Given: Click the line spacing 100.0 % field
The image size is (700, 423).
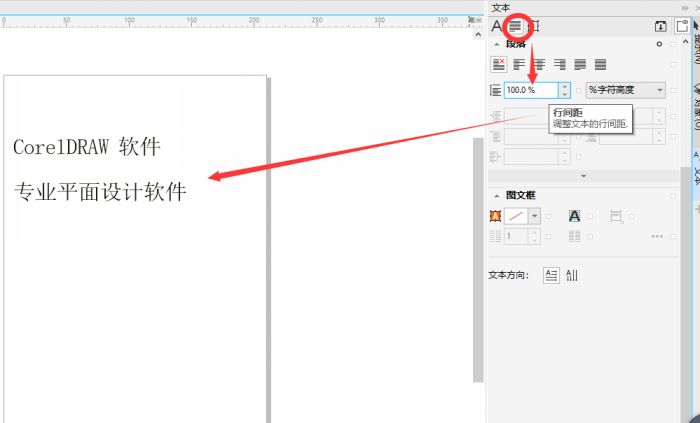Looking at the screenshot, I should 531,90.
